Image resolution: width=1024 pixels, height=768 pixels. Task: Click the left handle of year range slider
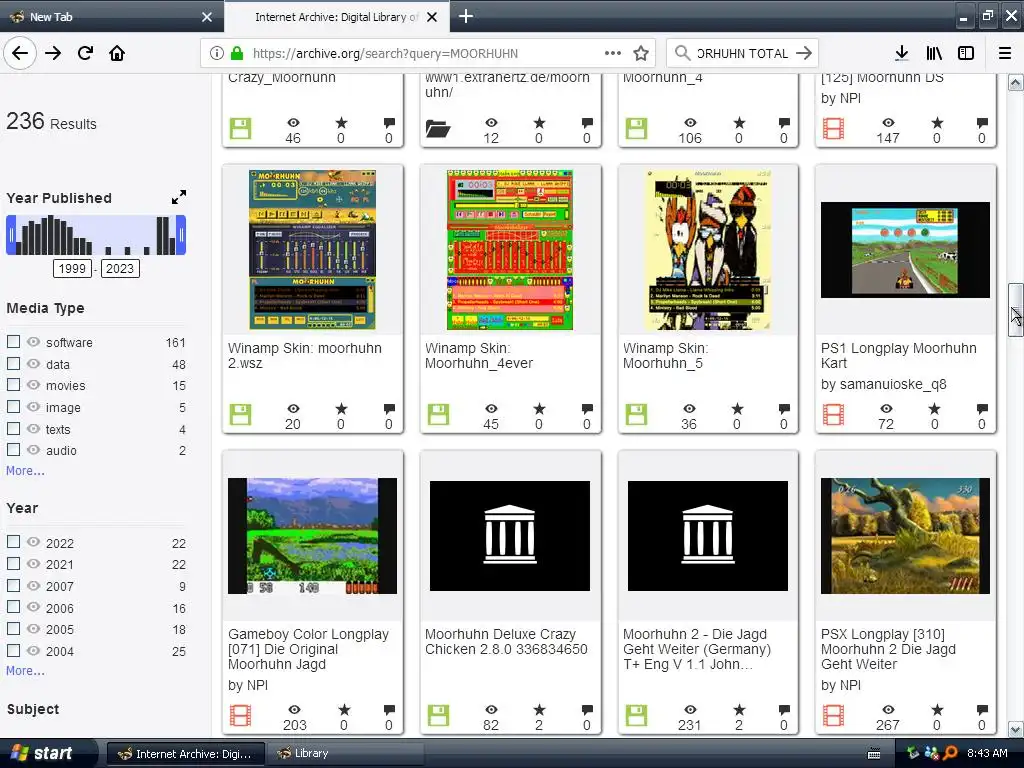(10, 235)
